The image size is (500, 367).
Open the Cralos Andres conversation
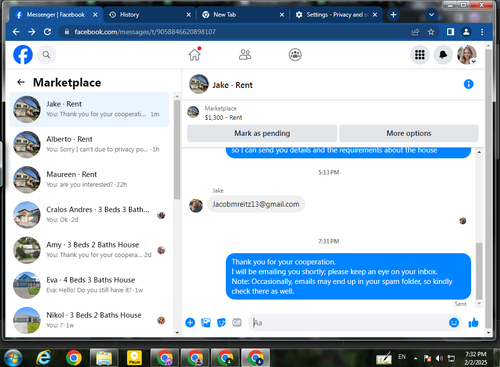pos(89,215)
